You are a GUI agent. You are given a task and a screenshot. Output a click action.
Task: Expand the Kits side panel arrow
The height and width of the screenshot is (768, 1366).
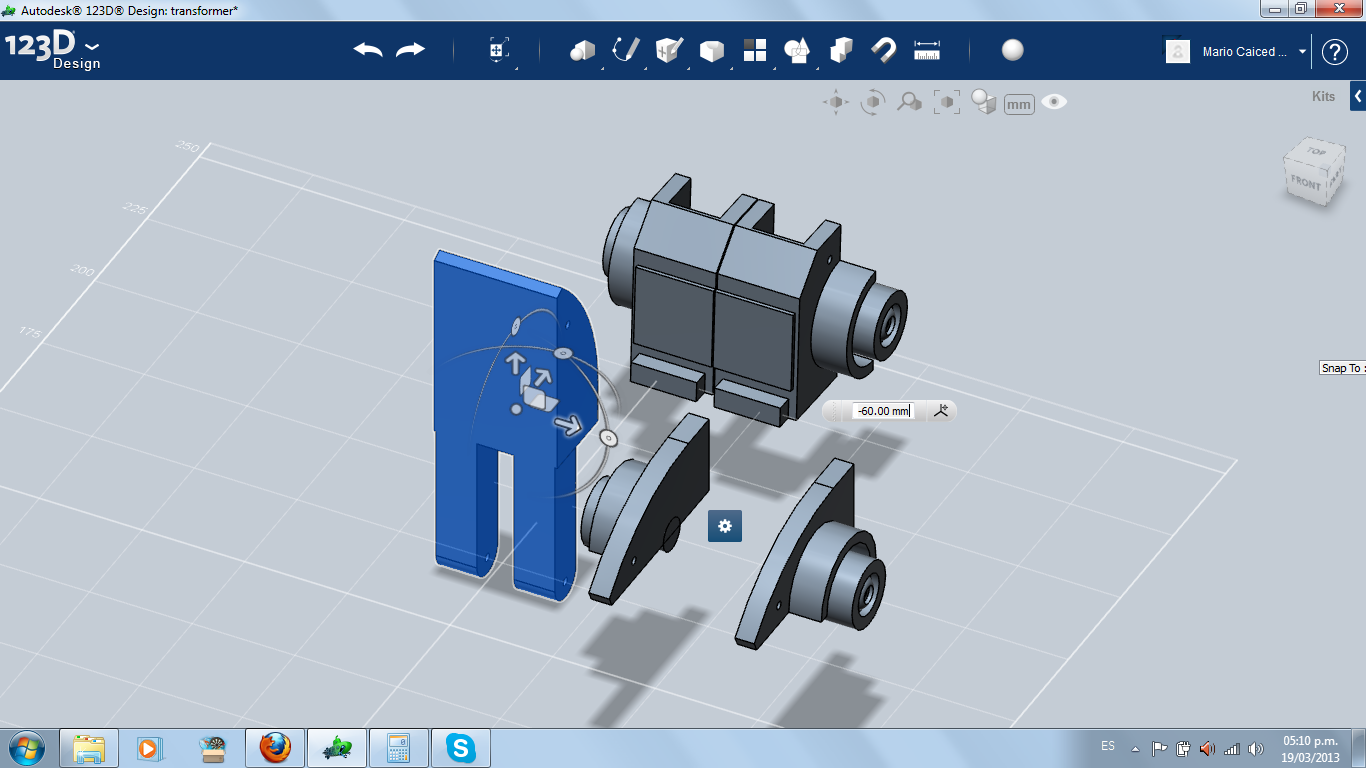pos(1358,96)
